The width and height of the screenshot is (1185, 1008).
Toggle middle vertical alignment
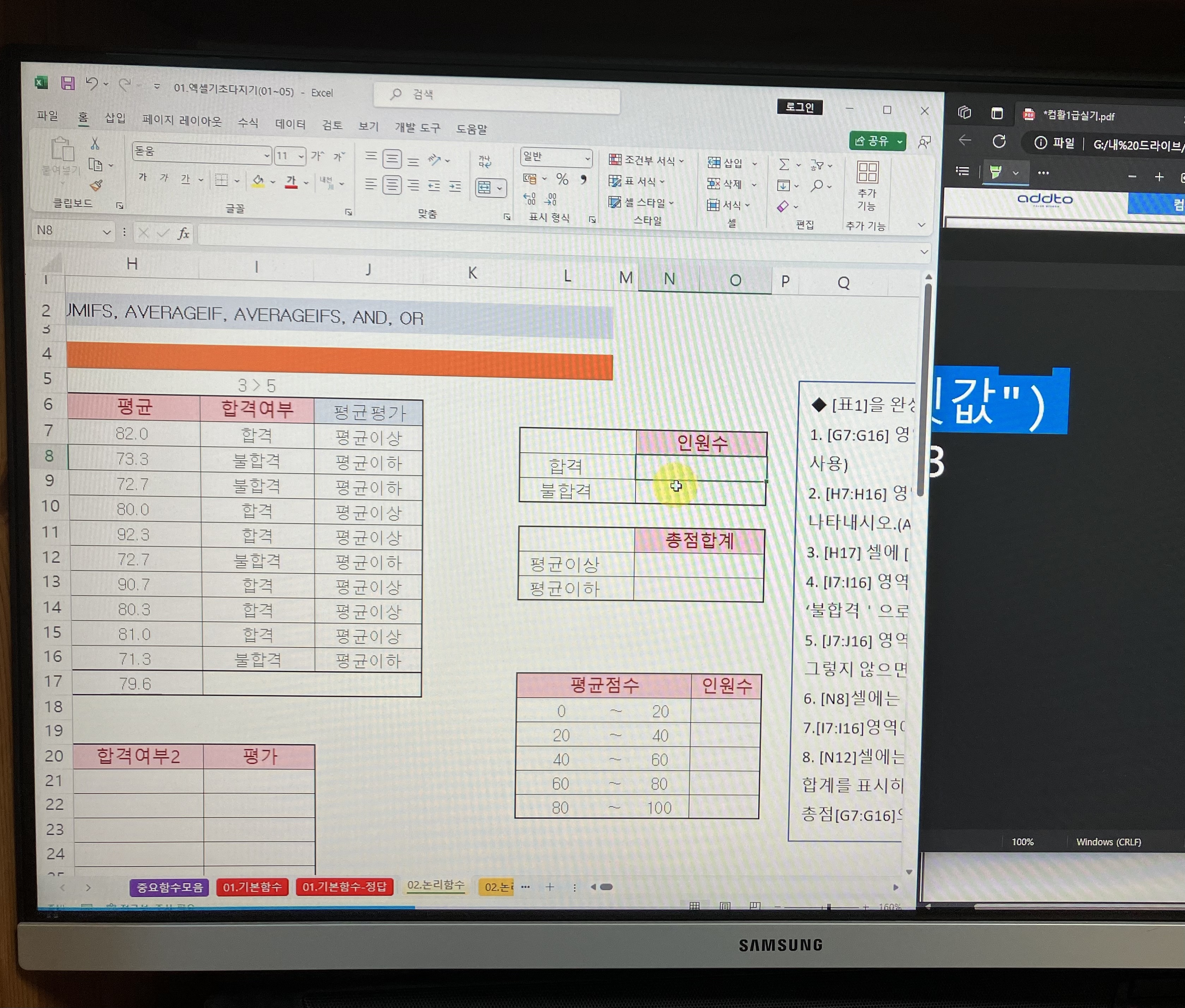392,158
